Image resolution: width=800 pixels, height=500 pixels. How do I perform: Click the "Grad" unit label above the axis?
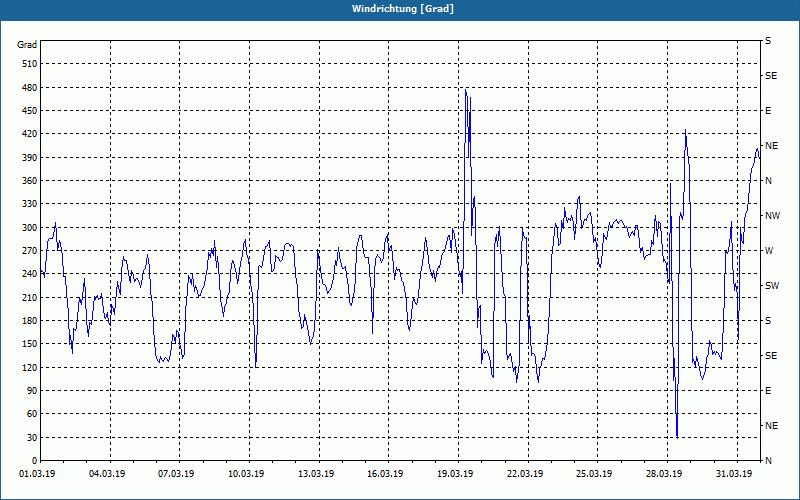(x=27, y=45)
